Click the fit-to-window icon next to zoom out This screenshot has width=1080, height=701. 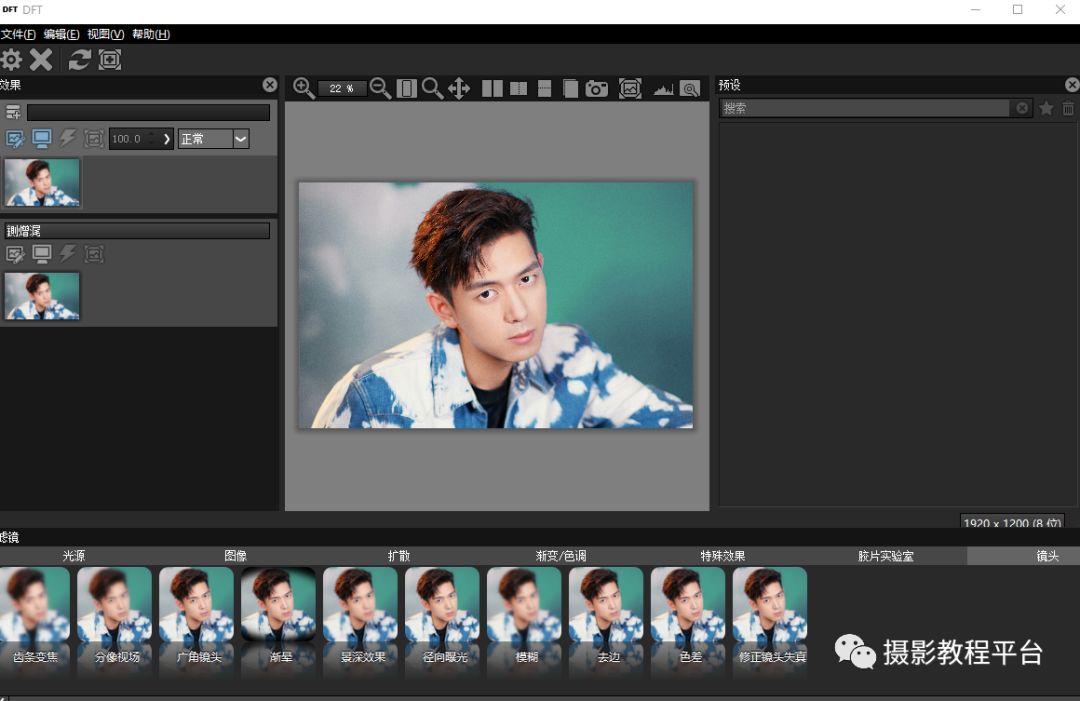(x=406, y=88)
